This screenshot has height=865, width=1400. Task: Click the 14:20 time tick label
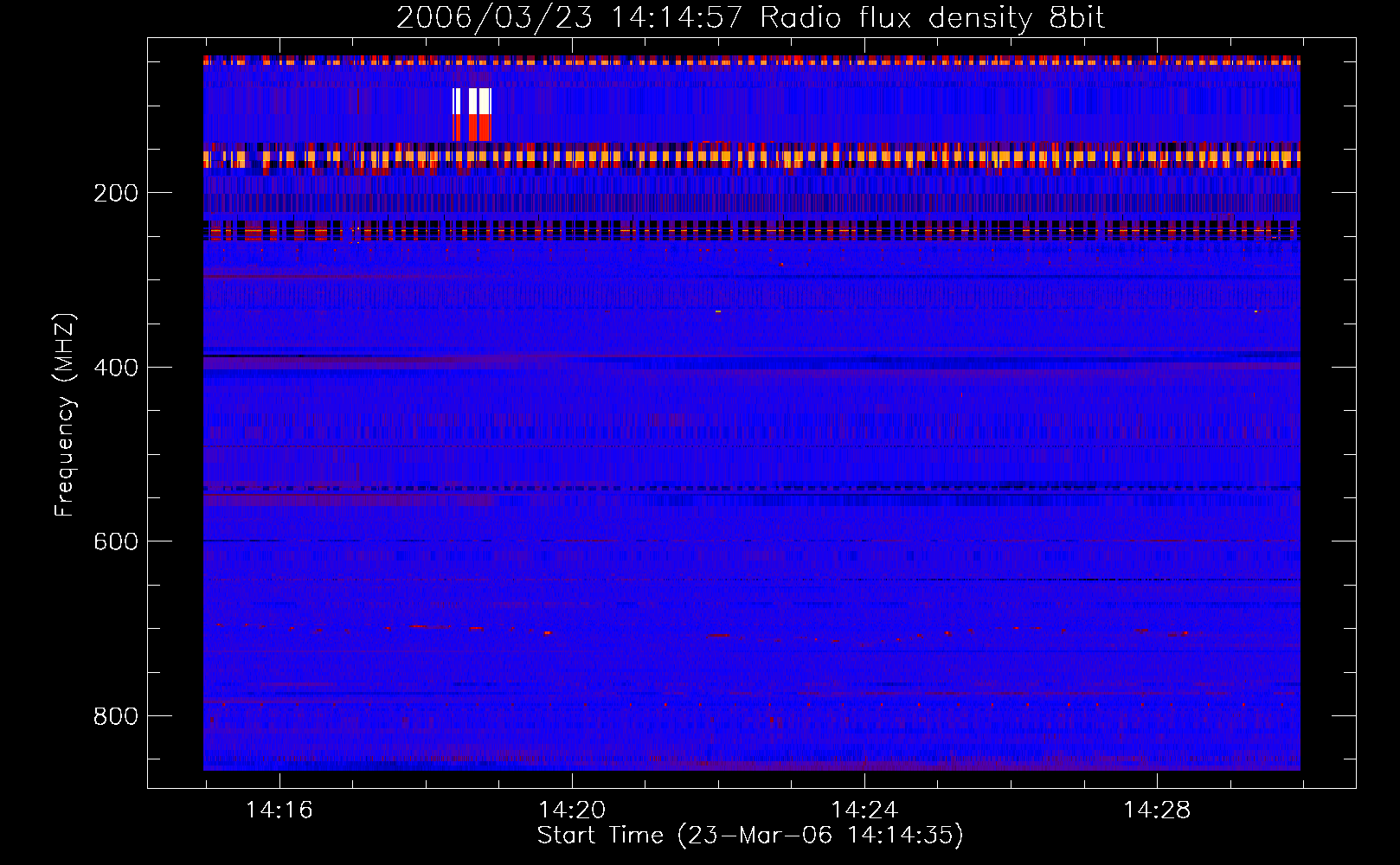point(572,811)
